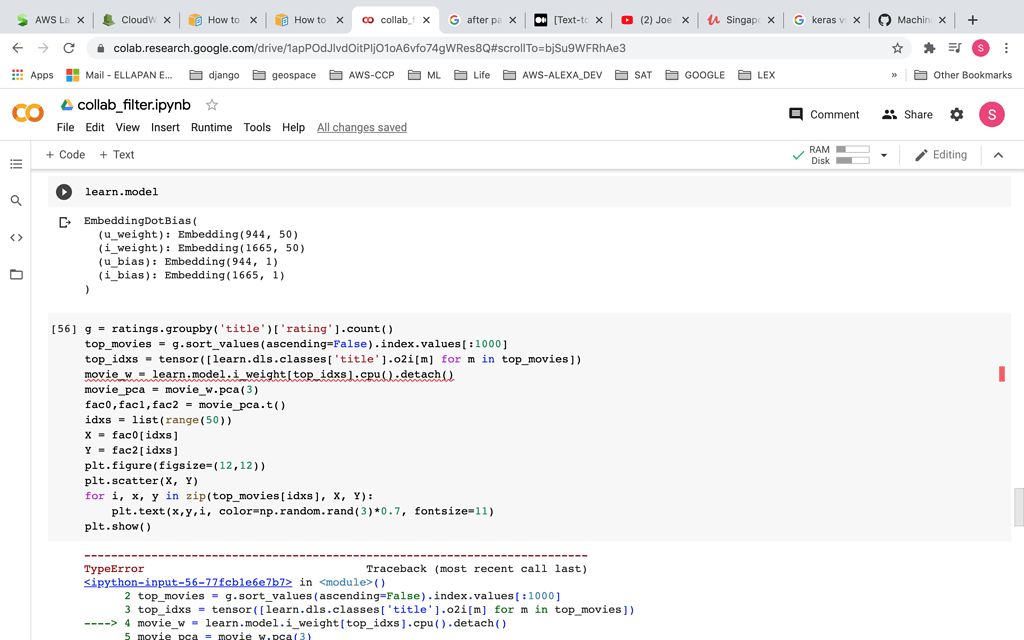Click the RAM usage bar

(852, 149)
